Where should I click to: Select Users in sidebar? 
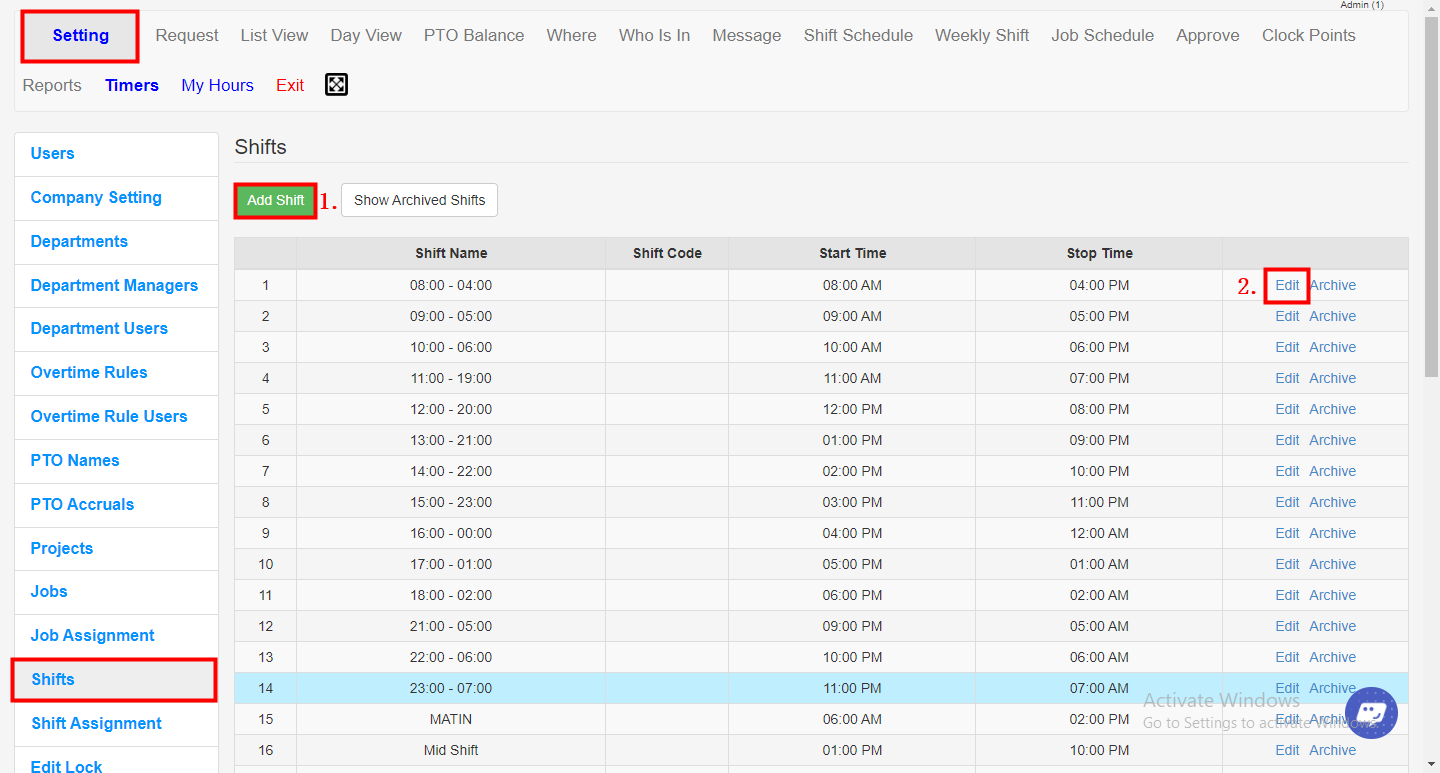coord(116,154)
